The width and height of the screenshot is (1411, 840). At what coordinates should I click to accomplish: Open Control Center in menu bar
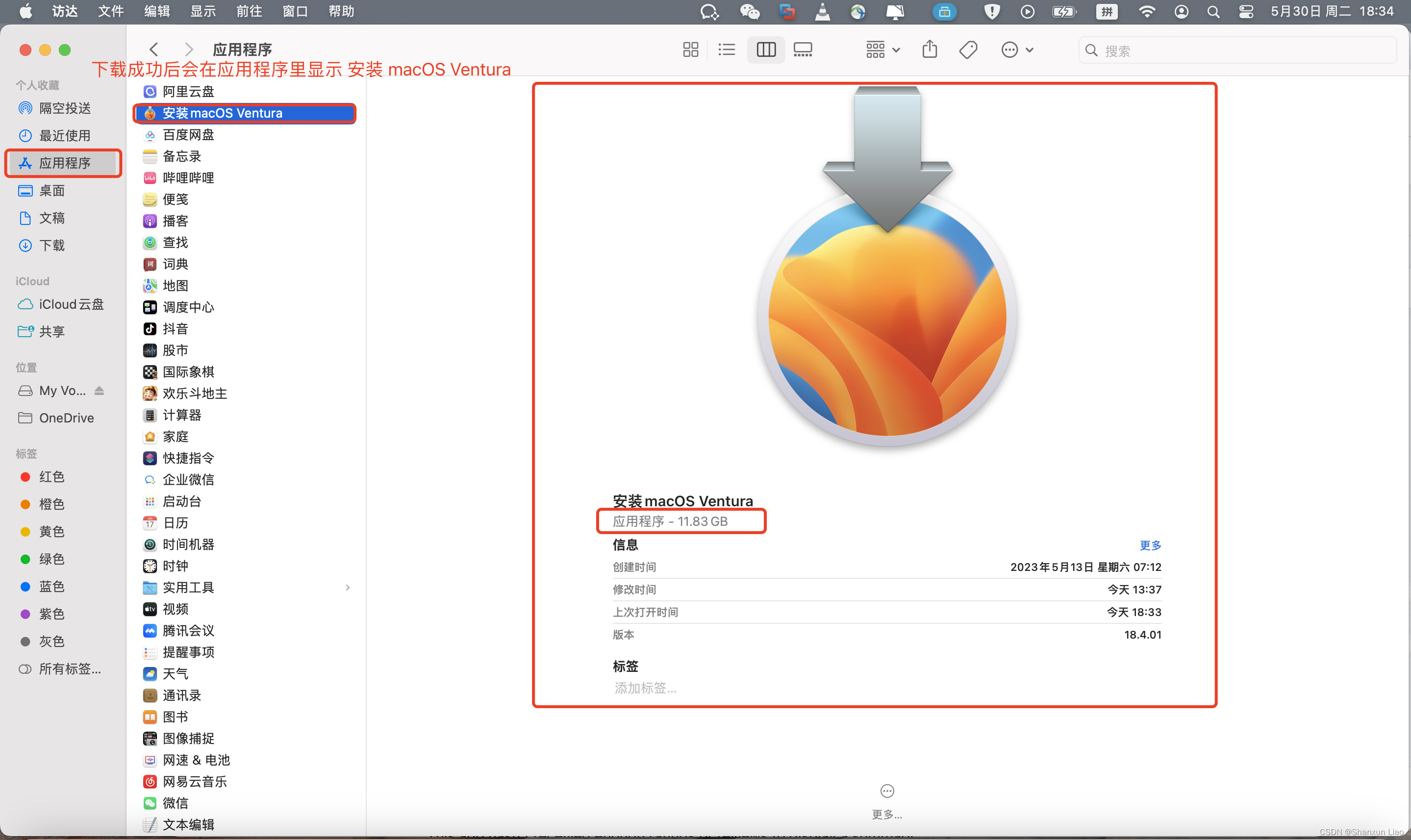(1246, 11)
